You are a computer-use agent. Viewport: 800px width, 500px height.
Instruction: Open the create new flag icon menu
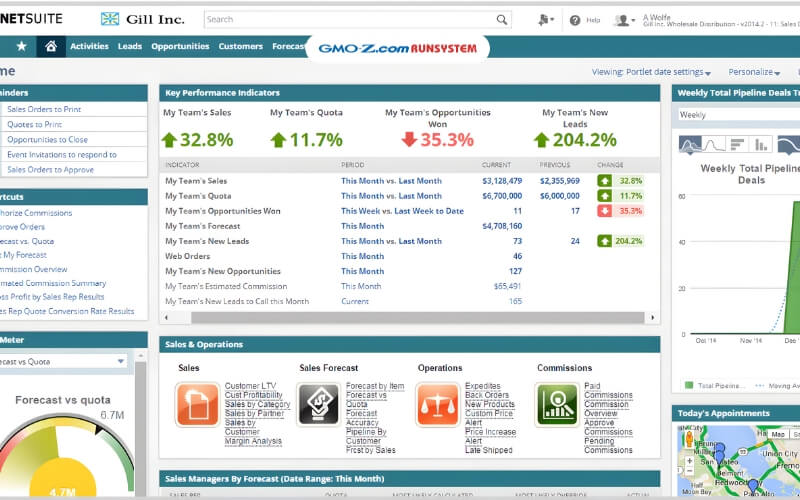point(545,20)
